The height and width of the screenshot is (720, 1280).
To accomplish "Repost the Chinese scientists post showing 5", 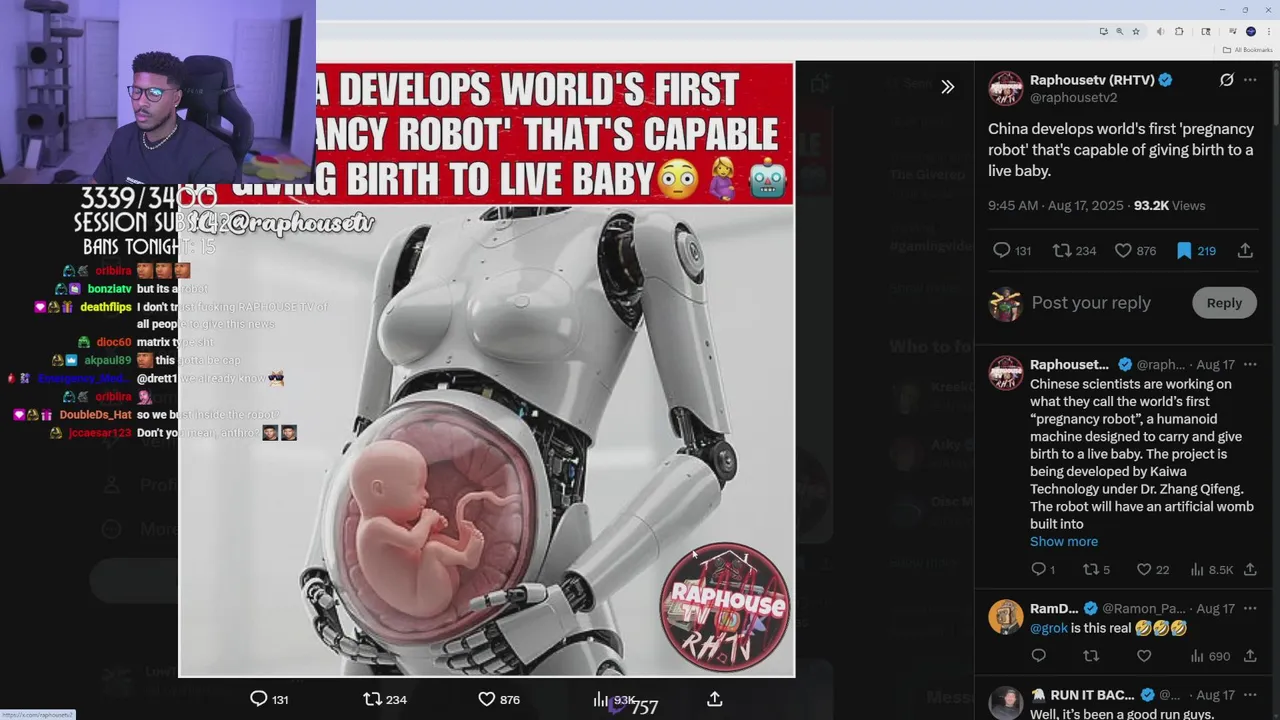I will [x=1096, y=570].
